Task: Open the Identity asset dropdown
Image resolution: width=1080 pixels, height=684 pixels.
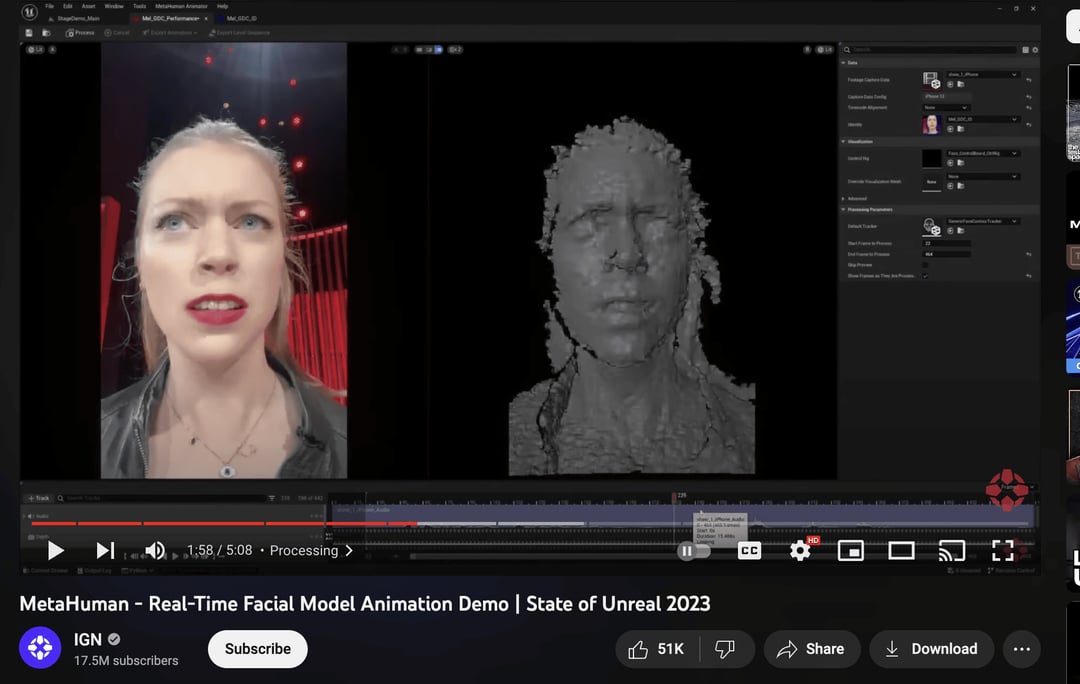Action: pyautogui.click(x=982, y=119)
